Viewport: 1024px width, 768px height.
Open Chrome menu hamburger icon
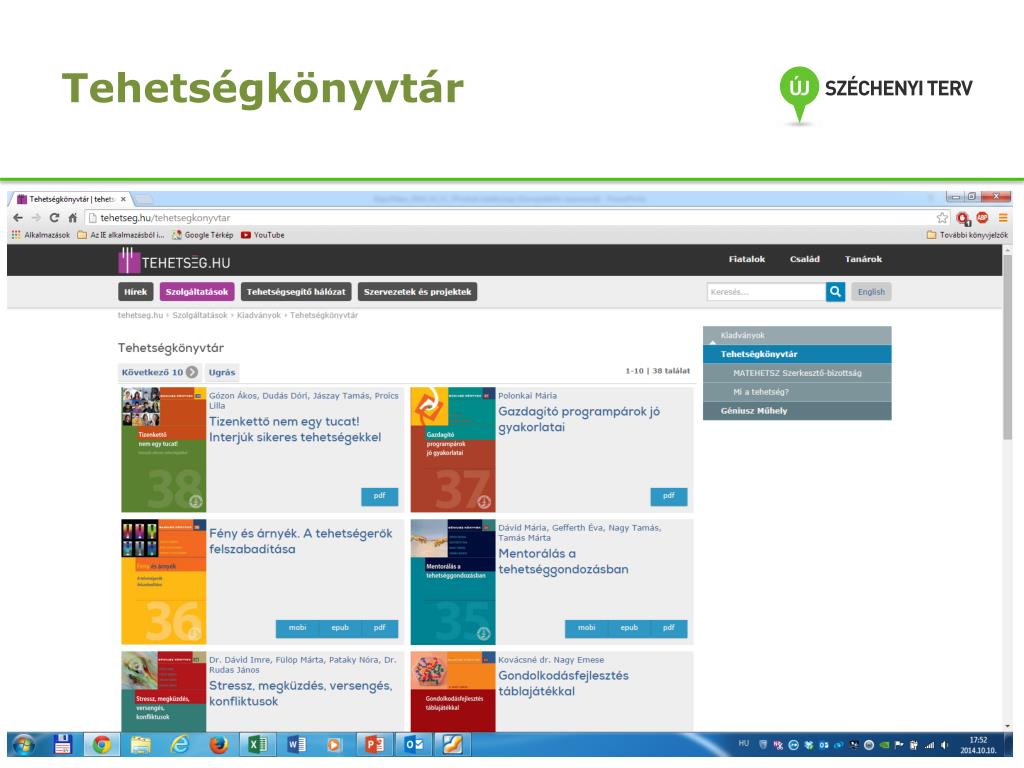tap(1003, 217)
